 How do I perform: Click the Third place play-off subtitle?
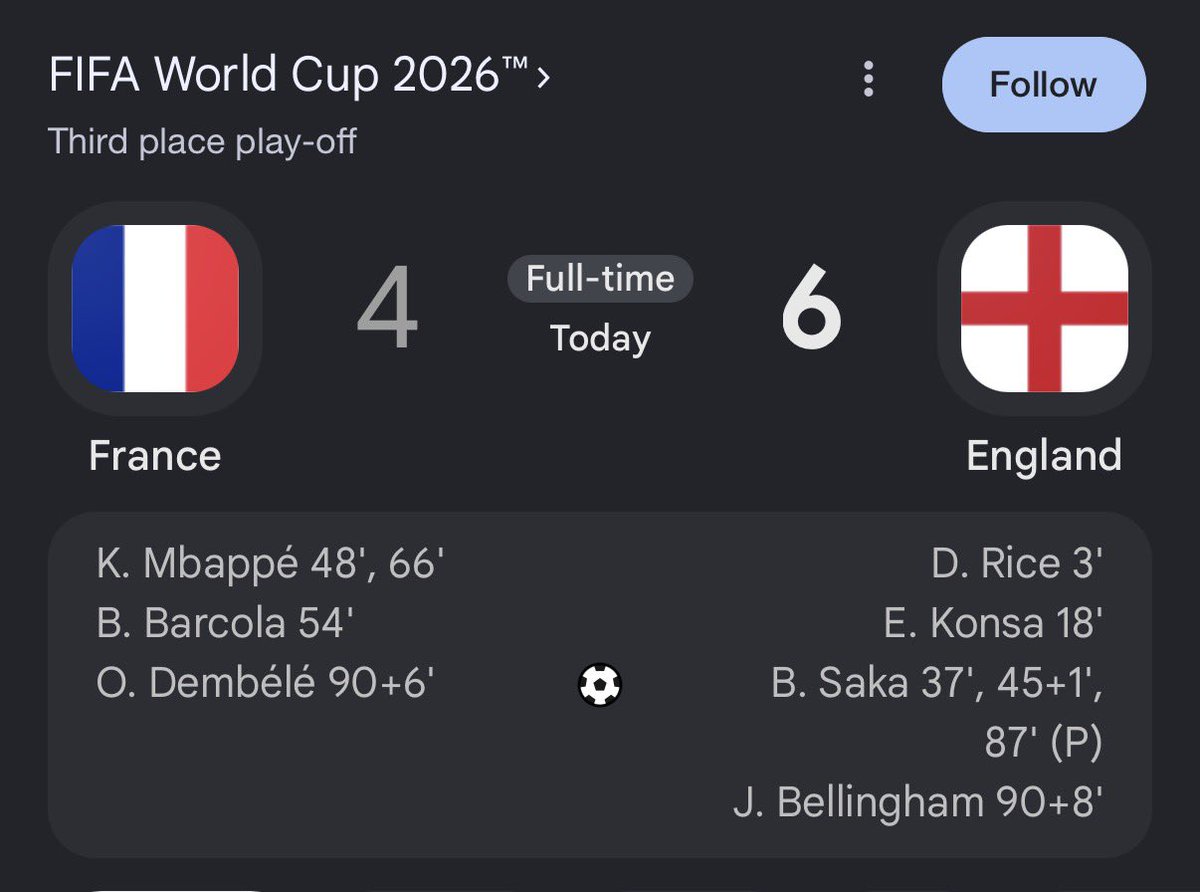202,141
